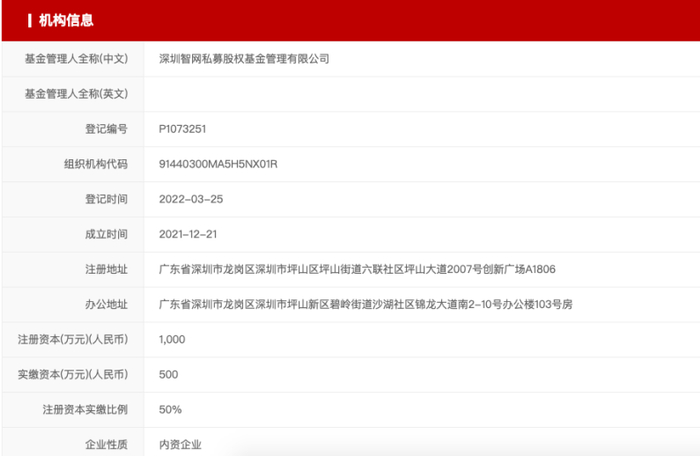Click the 基金管理人全称(中文) label
The height and width of the screenshot is (456, 700).
pyautogui.click(x=76, y=59)
